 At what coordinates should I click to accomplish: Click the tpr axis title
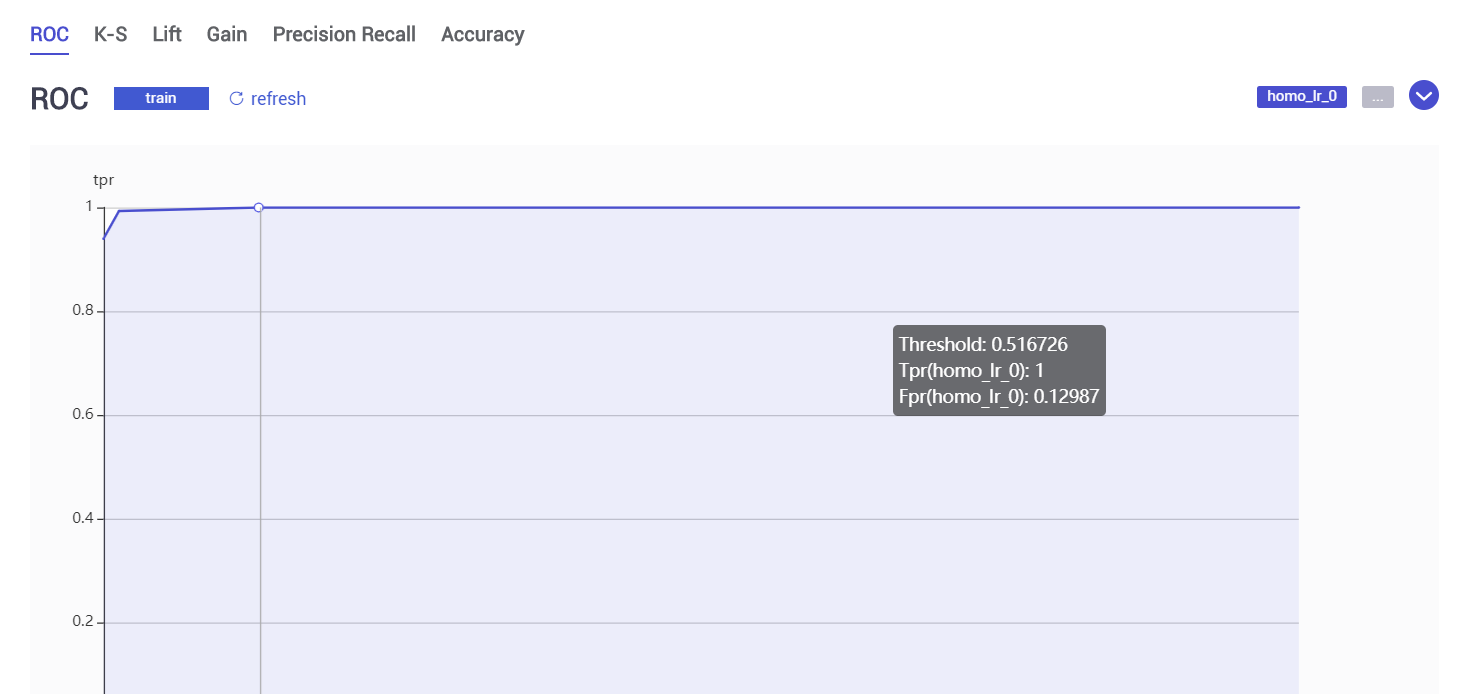coord(103,180)
